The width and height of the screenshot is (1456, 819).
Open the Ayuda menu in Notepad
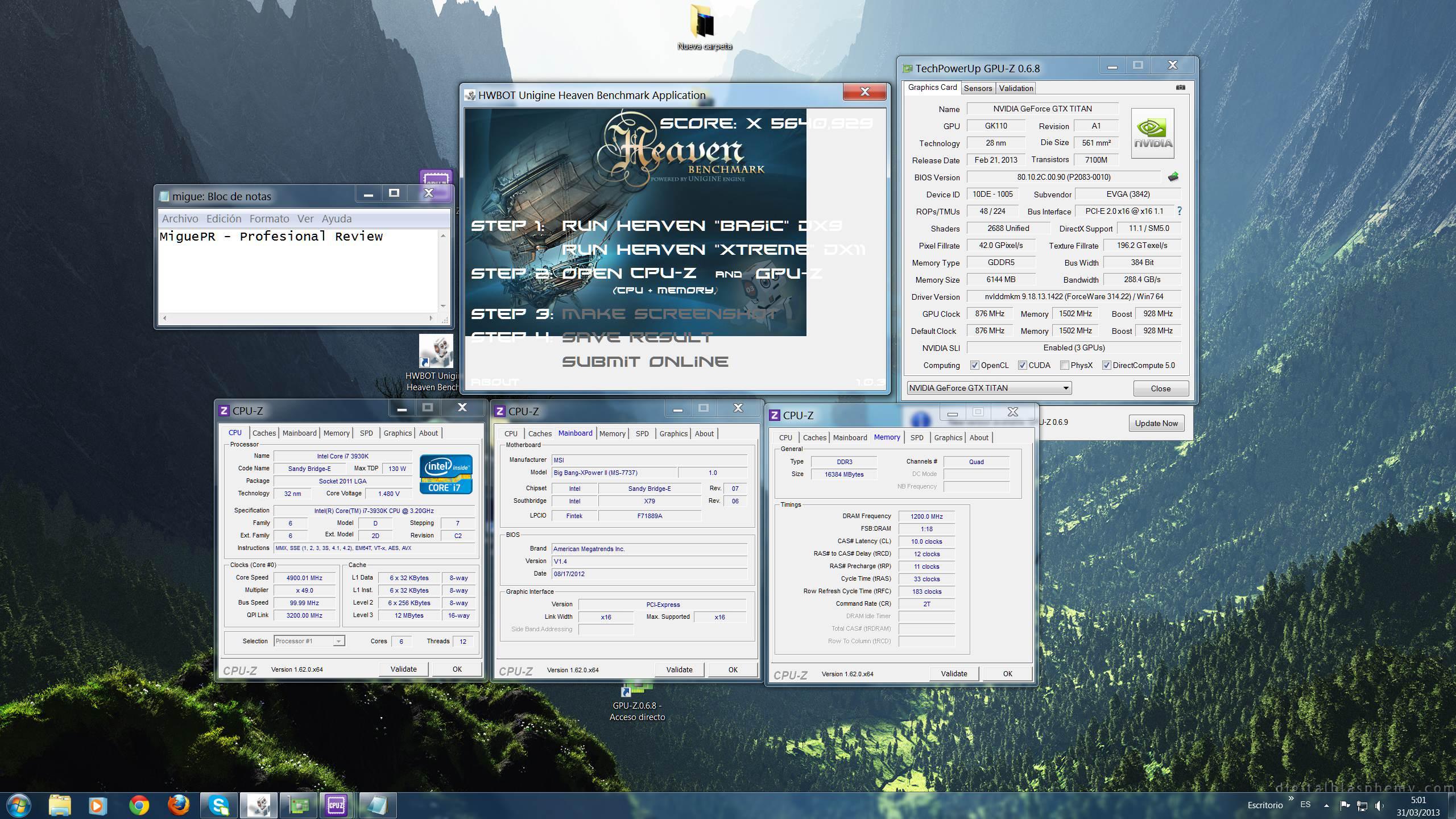tap(337, 218)
